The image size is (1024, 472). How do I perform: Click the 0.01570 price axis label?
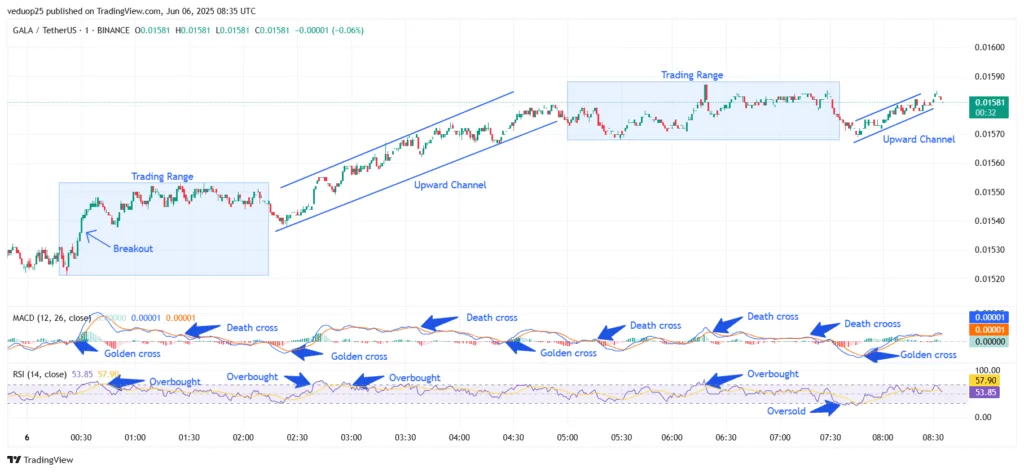coord(990,134)
